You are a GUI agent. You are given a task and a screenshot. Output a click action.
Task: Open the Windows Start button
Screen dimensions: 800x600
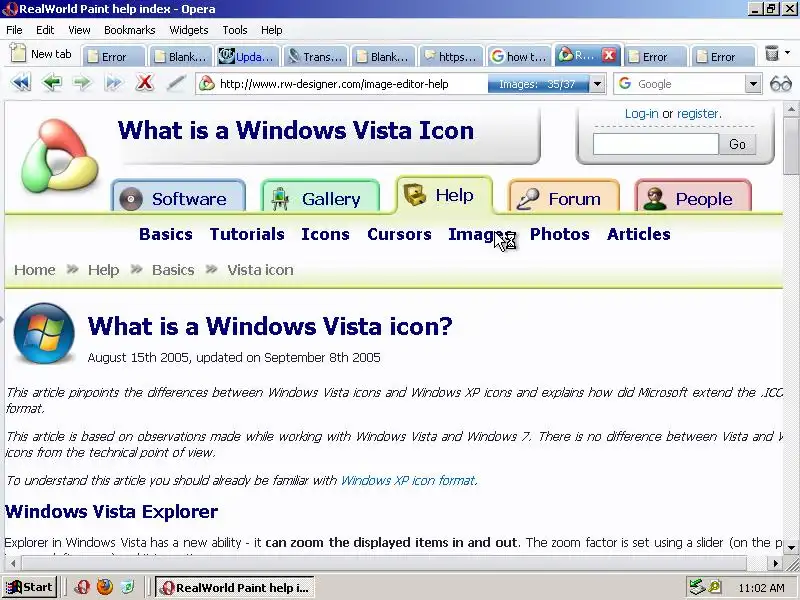29,587
